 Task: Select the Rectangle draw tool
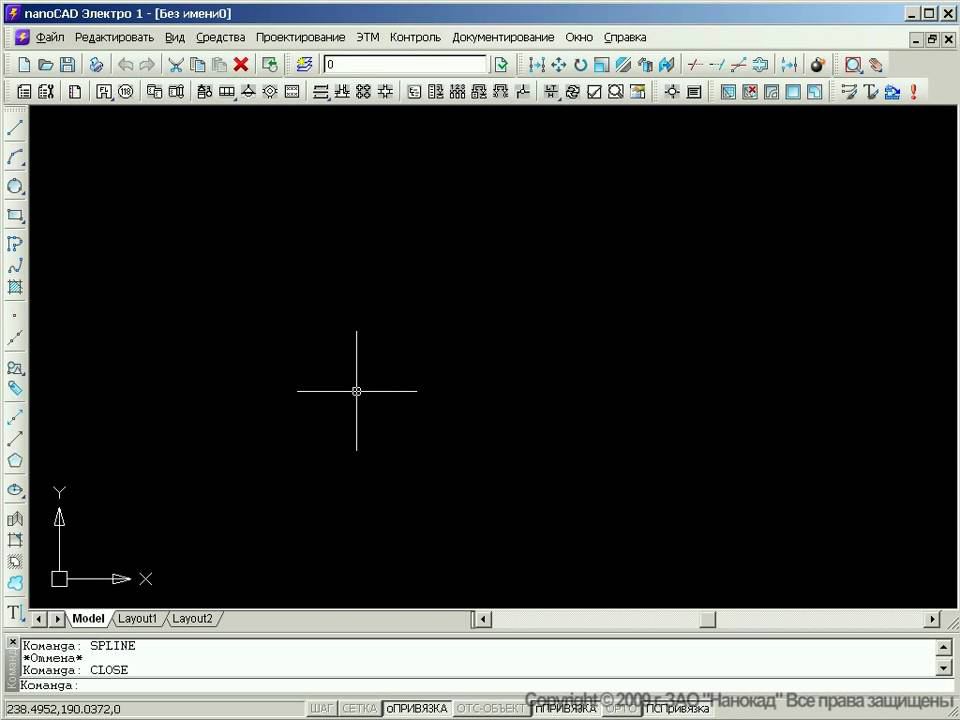(15, 215)
